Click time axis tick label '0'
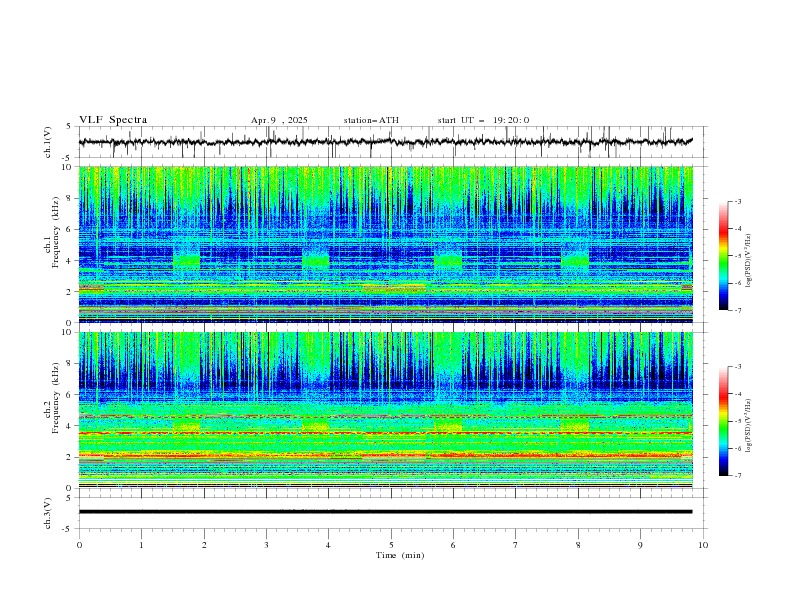The height and width of the screenshot is (612, 792). coord(79,545)
